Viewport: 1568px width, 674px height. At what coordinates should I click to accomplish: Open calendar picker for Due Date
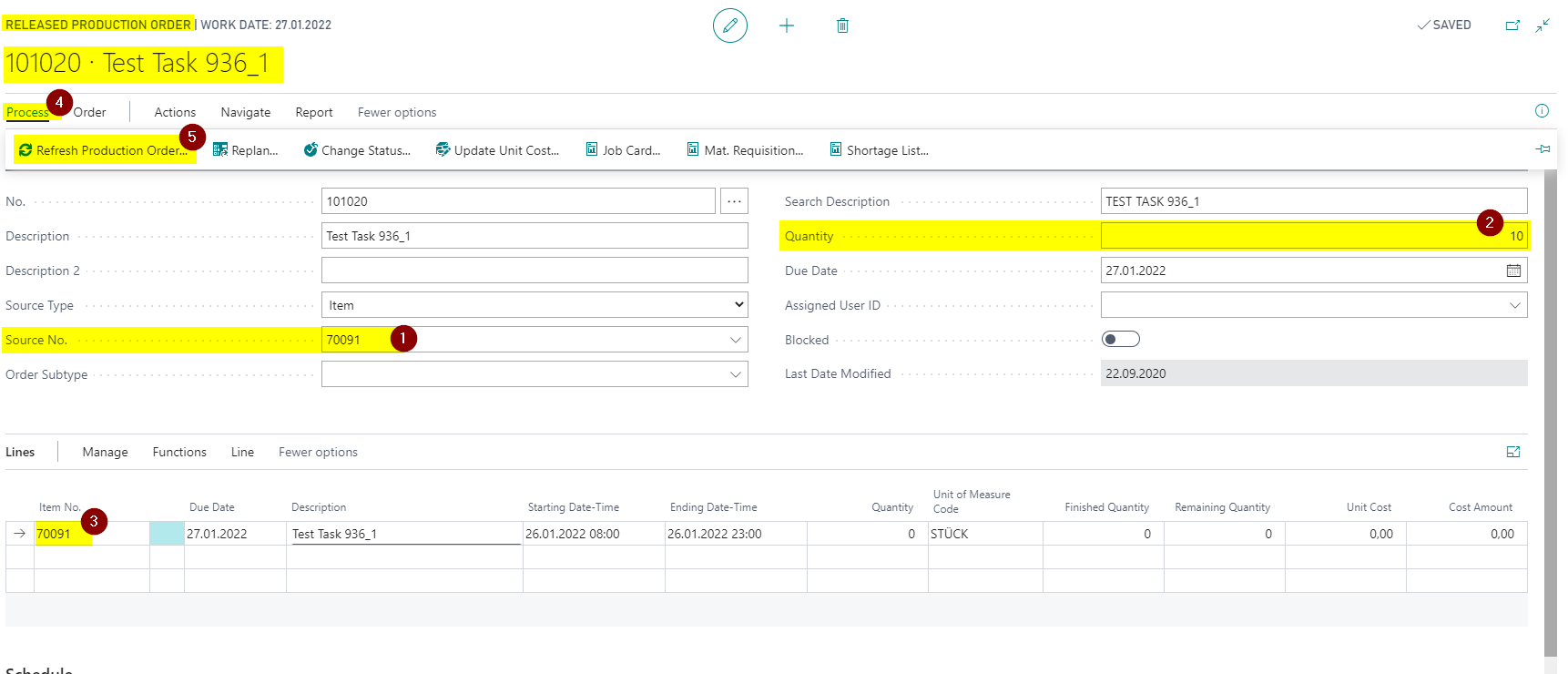(1513, 271)
